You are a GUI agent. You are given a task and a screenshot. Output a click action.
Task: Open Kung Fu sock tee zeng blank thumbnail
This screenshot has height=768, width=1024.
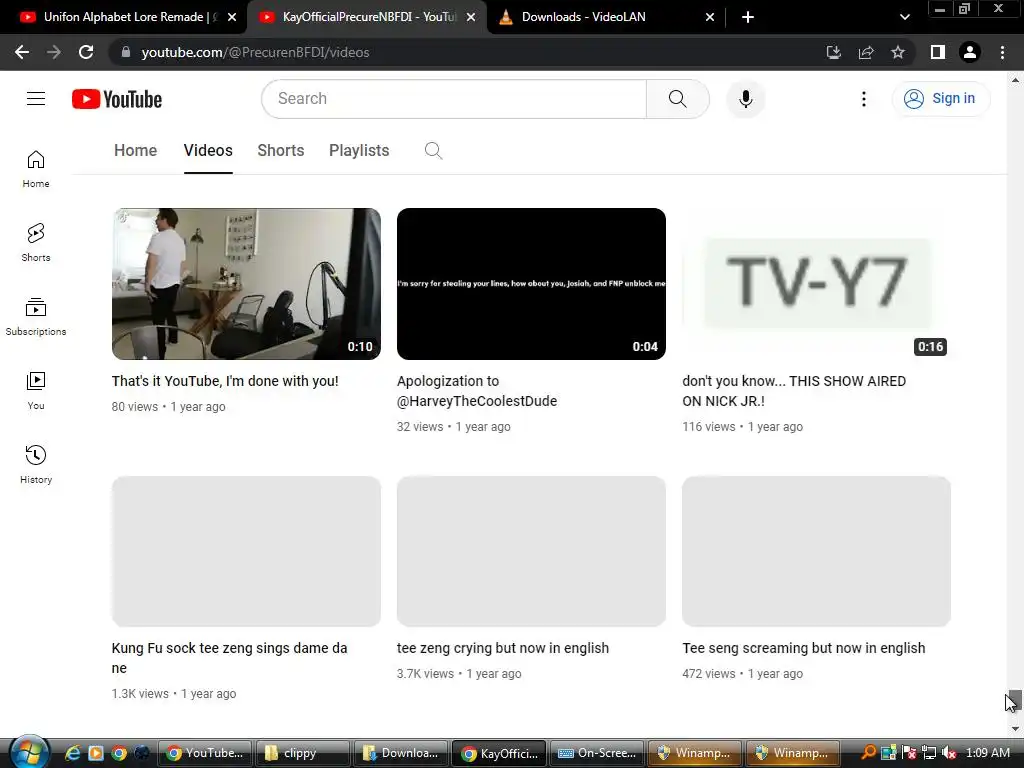246,551
